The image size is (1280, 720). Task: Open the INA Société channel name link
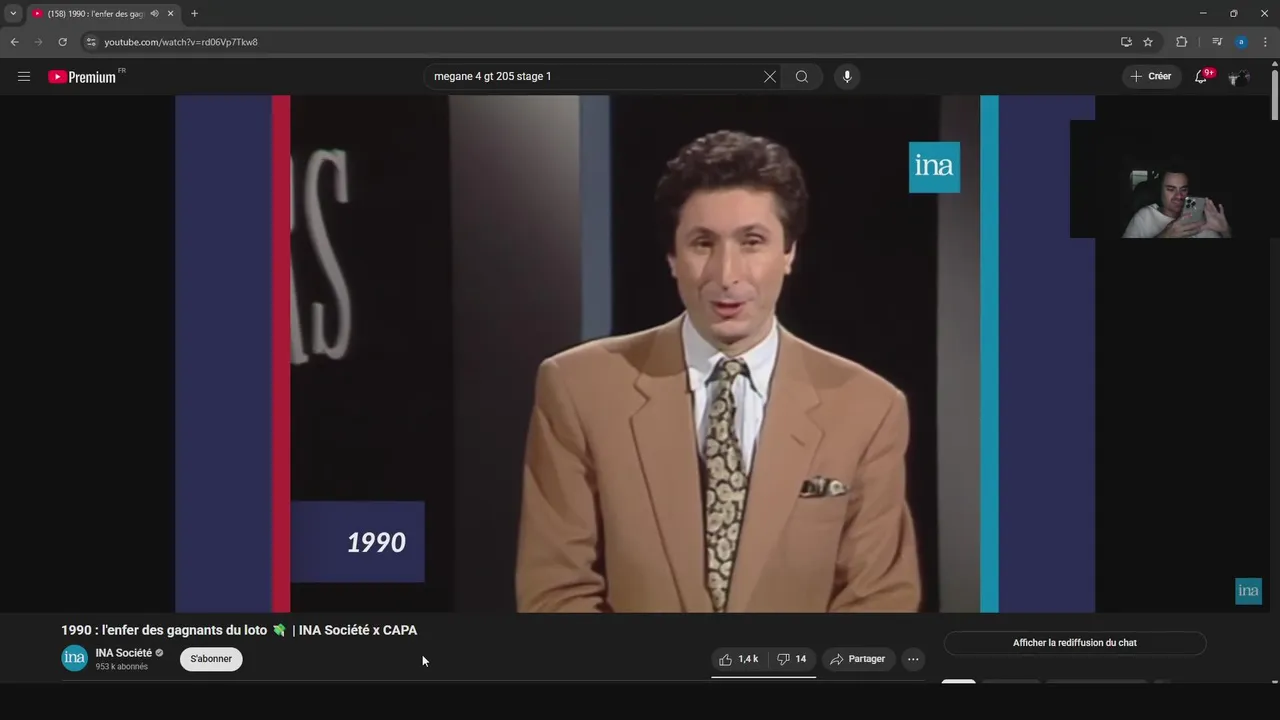click(124, 653)
